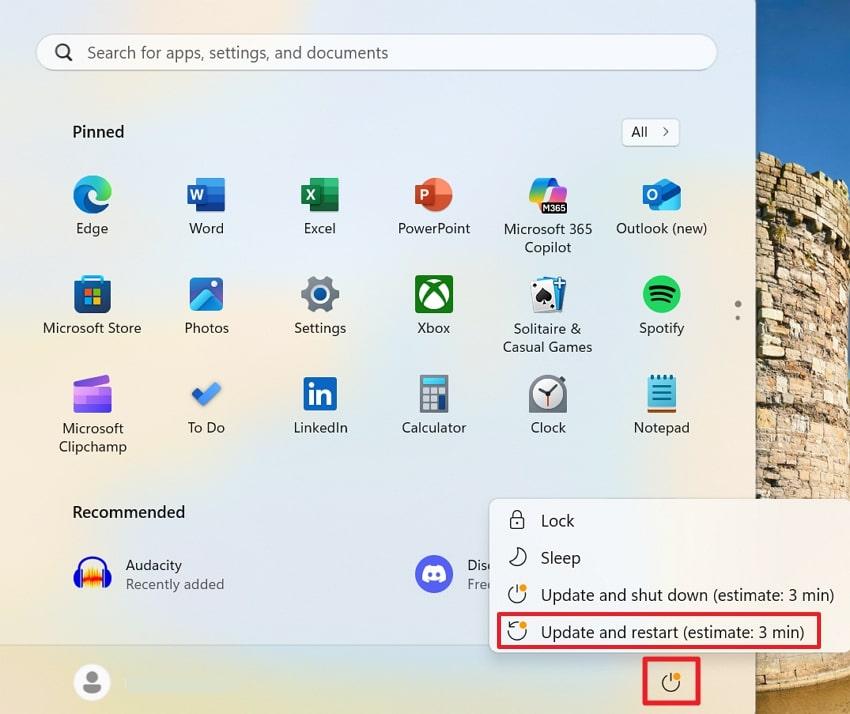
Task: Open the Outlook (new) app
Action: click(661, 205)
